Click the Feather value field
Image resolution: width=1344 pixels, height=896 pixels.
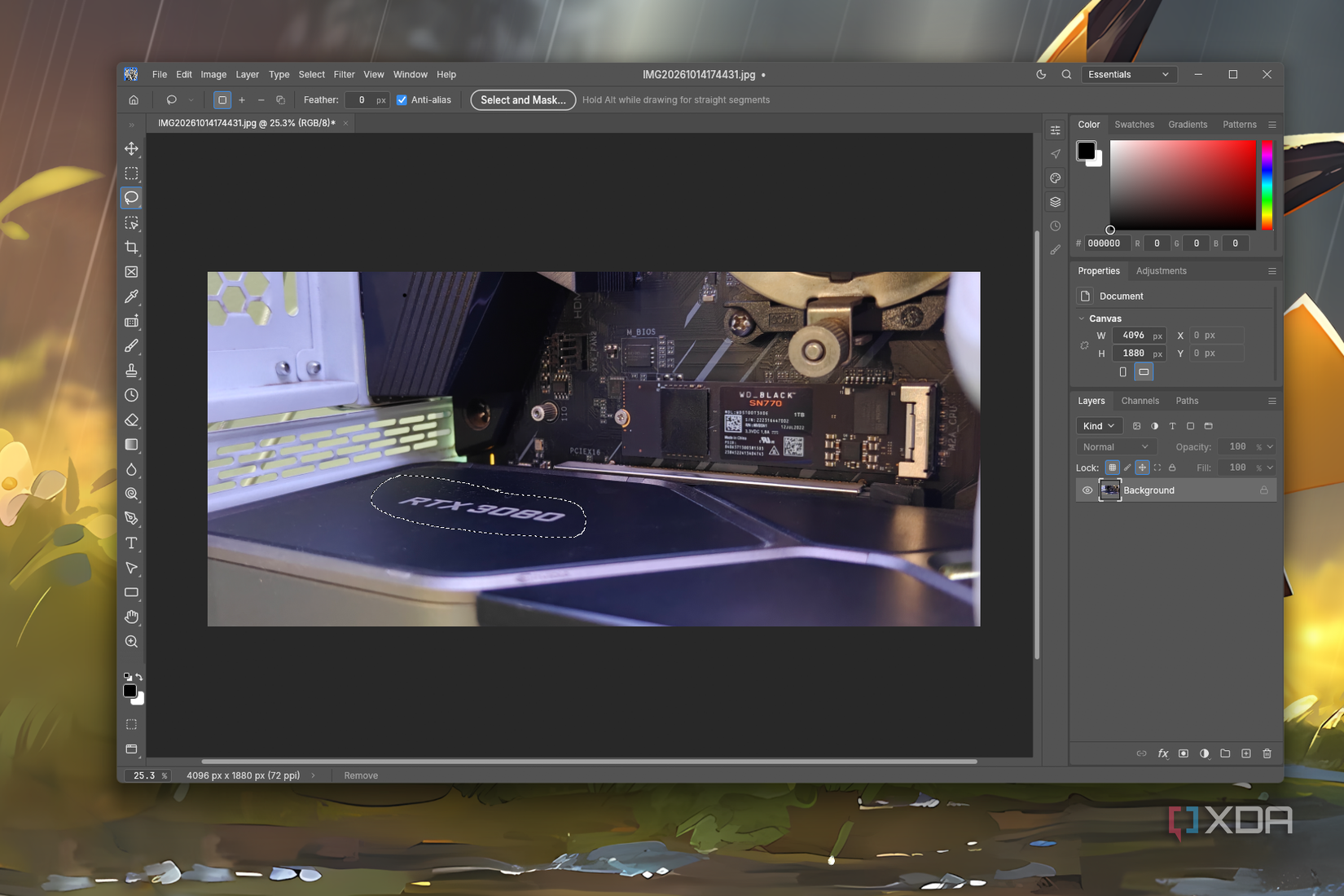click(x=367, y=100)
